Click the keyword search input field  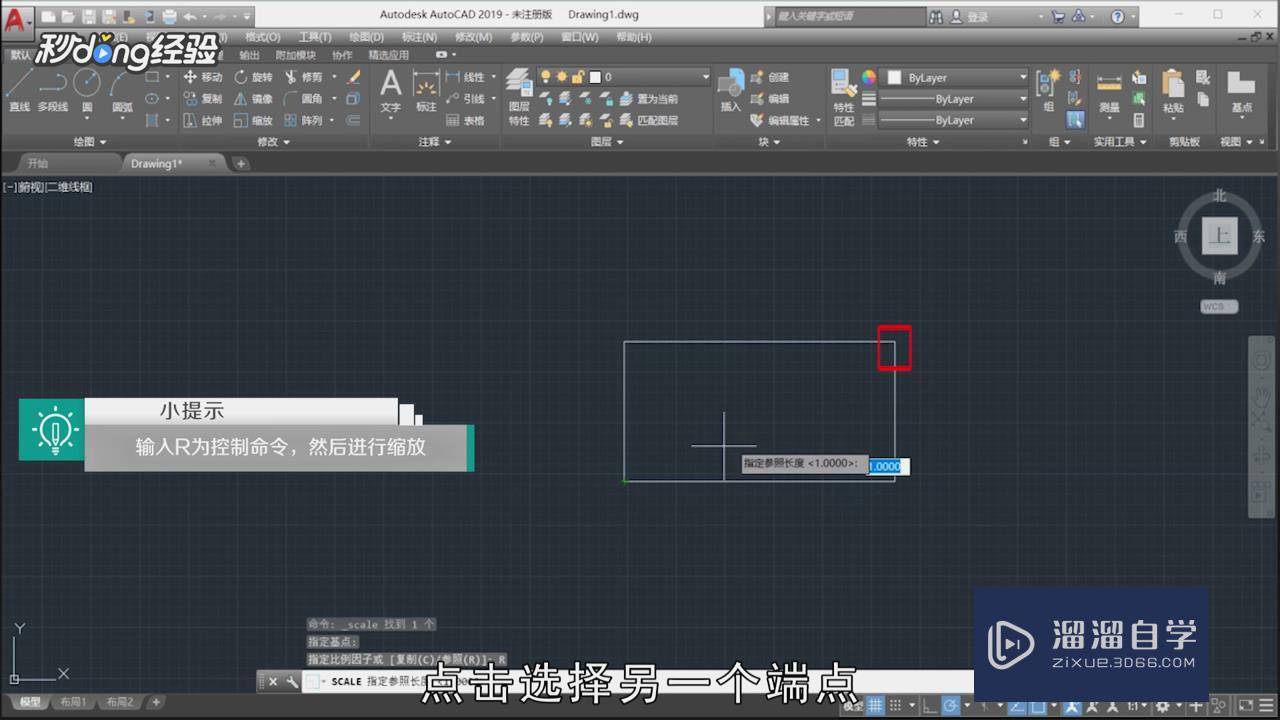852,17
